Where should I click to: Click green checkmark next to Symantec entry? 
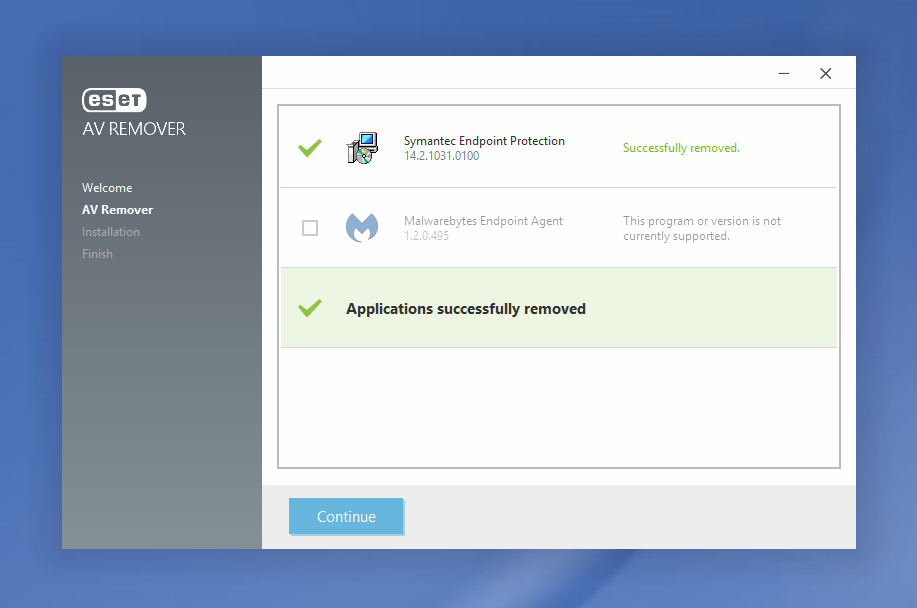tap(310, 148)
